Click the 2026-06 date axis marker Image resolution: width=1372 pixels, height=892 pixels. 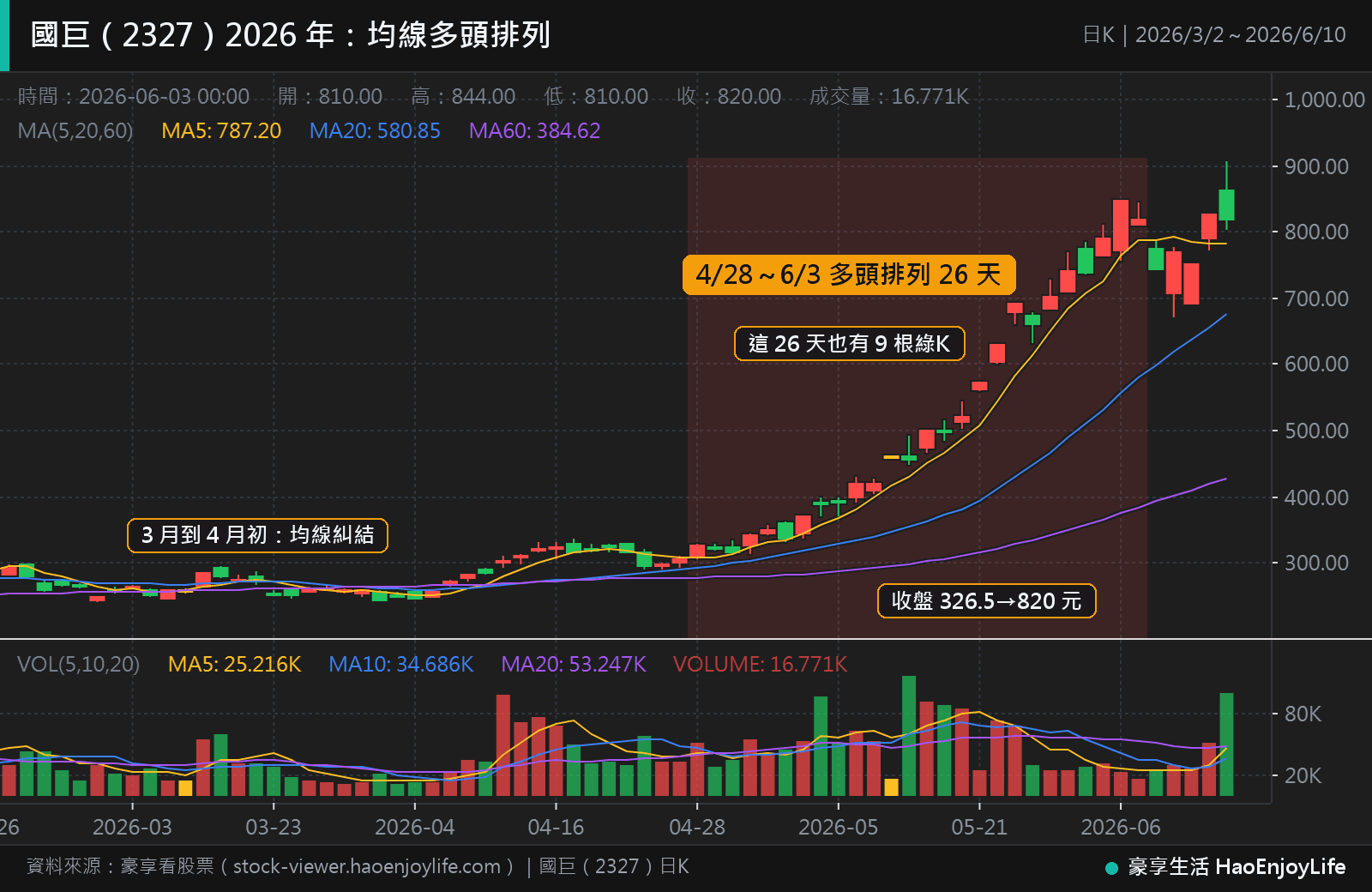coord(1120,827)
